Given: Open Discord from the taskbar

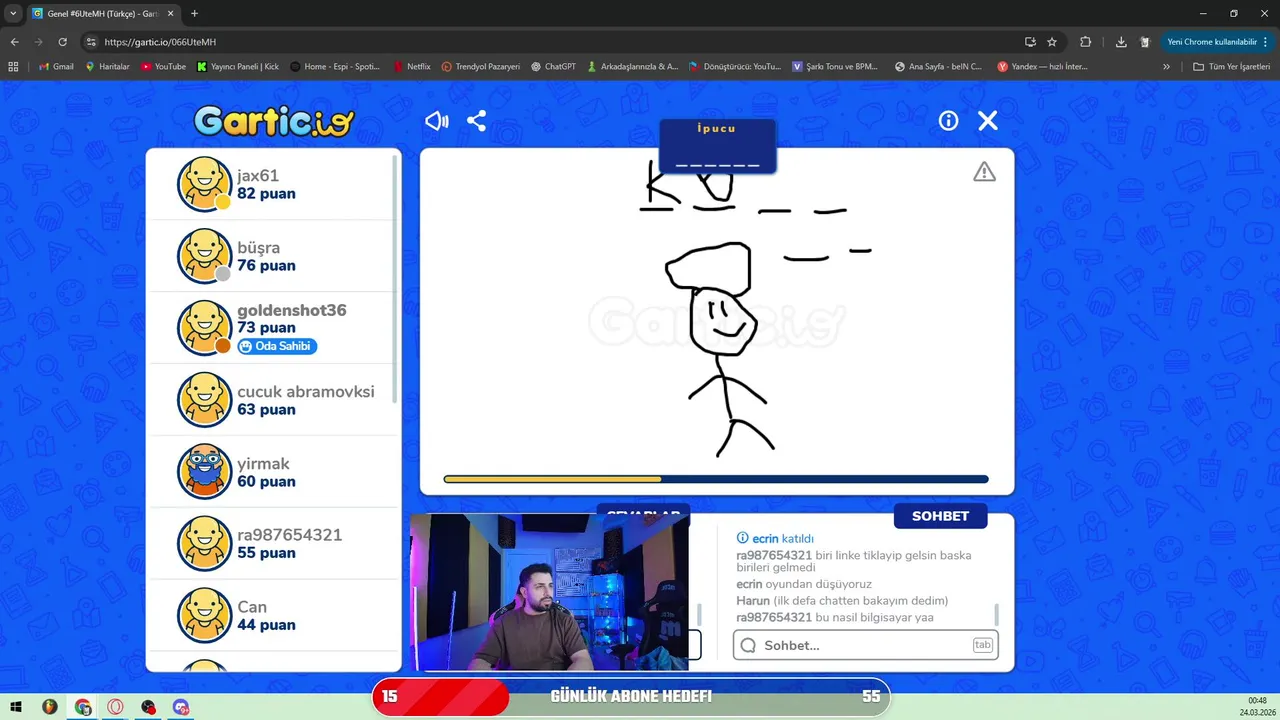Looking at the screenshot, I should click(181, 707).
